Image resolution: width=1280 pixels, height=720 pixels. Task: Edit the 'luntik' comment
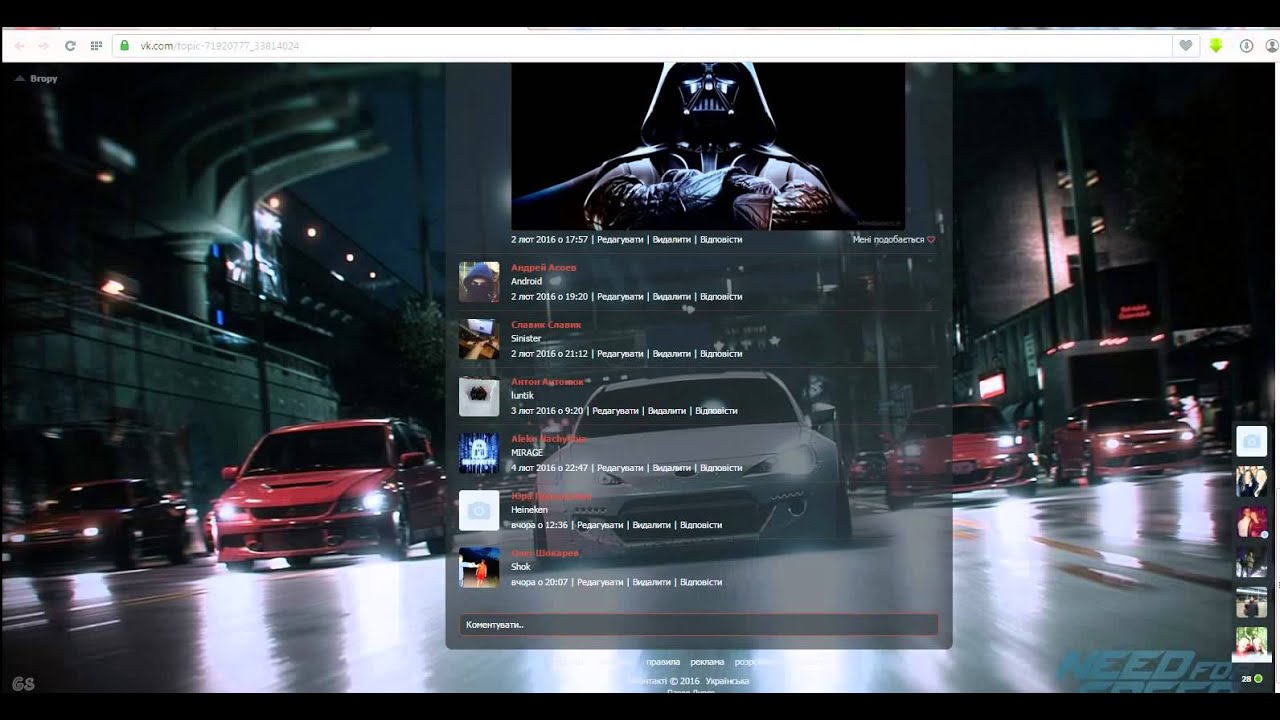tap(615, 411)
